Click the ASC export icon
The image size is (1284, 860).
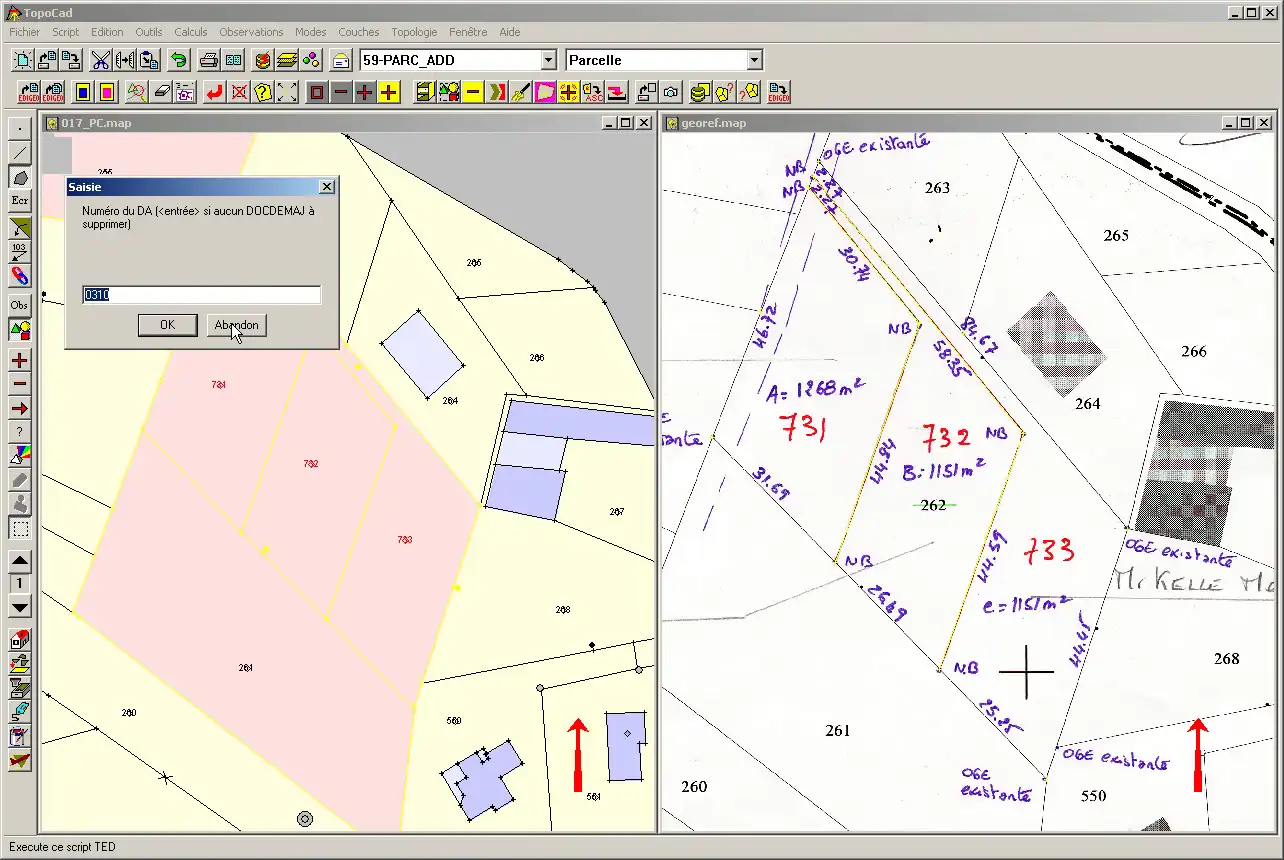pyautogui.click(x=593, y=92)
